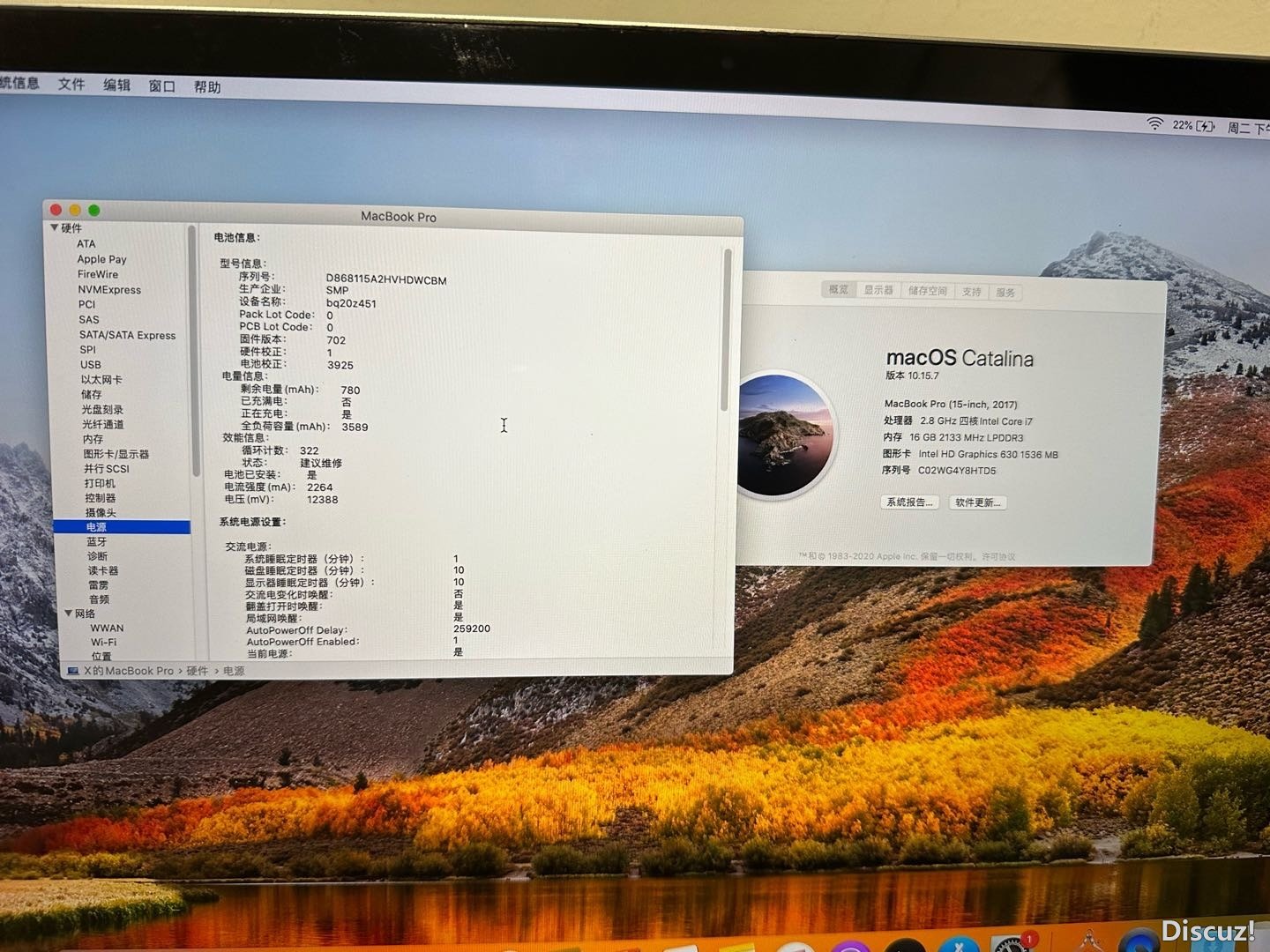
Task: Collapse the 网络 tree section
Action: [68, 613]
